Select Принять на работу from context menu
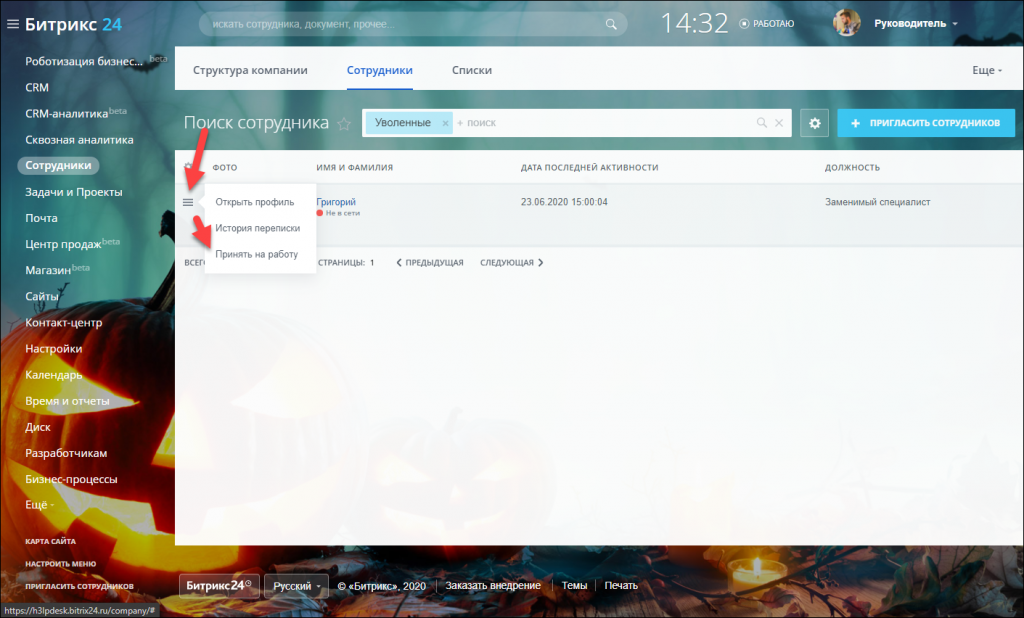This screenshot has width=1024, height=618. (x=257, y=254)
